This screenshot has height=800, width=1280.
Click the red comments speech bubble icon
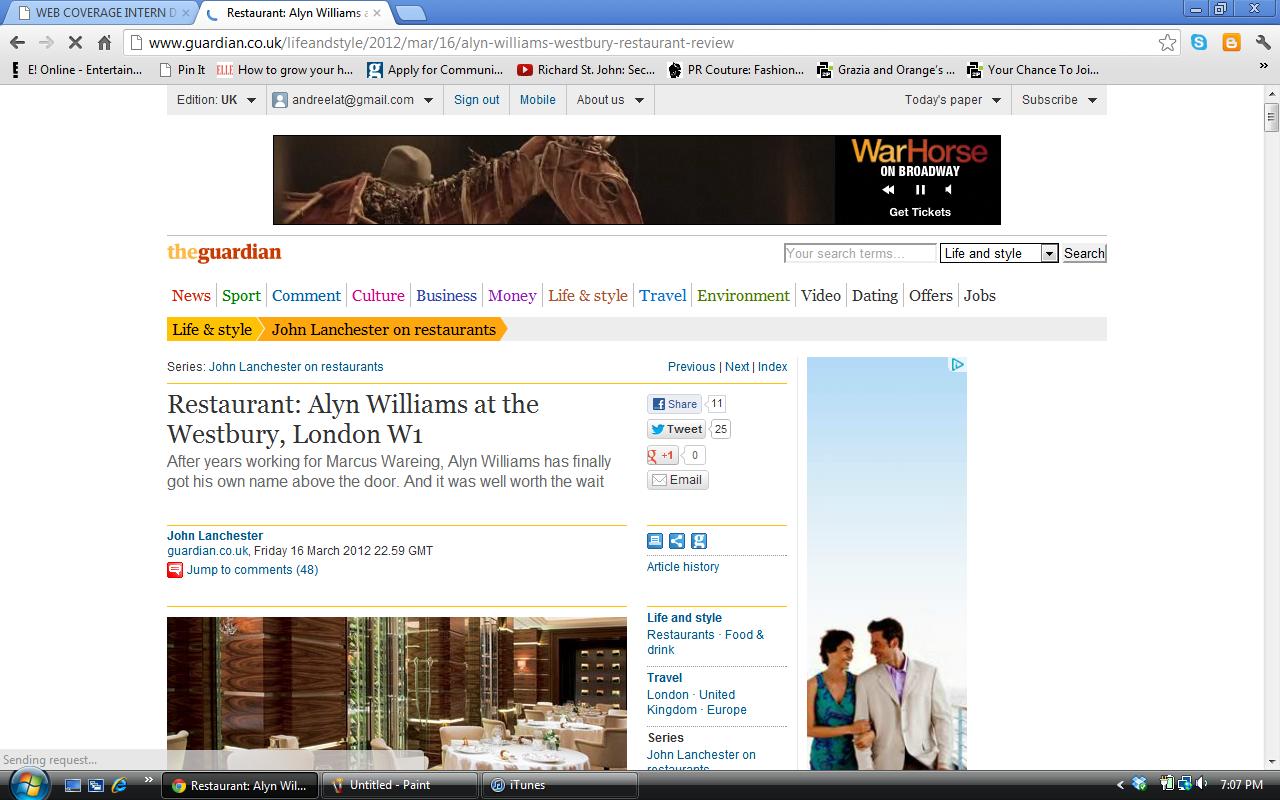pos(175,570)
